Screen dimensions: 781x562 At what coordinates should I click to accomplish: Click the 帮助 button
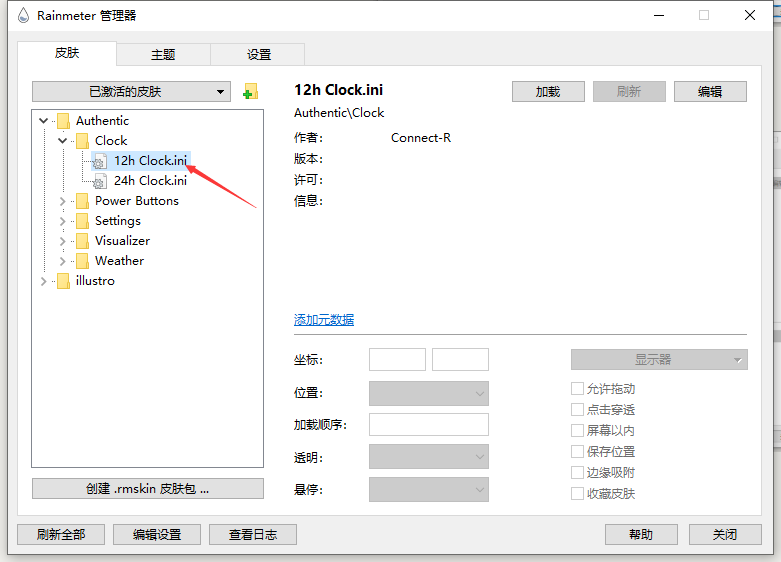click(x=641, y=535)
